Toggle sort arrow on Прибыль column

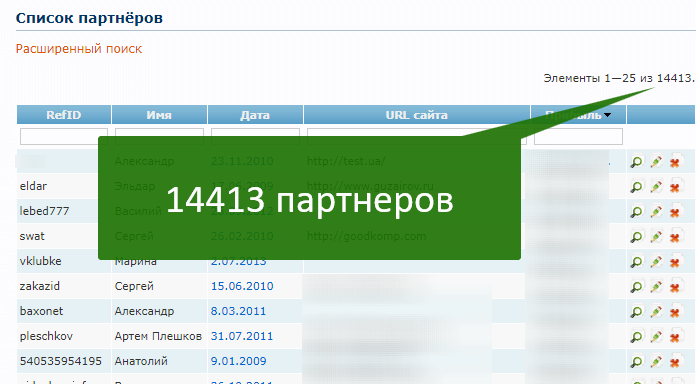[607, 115]
